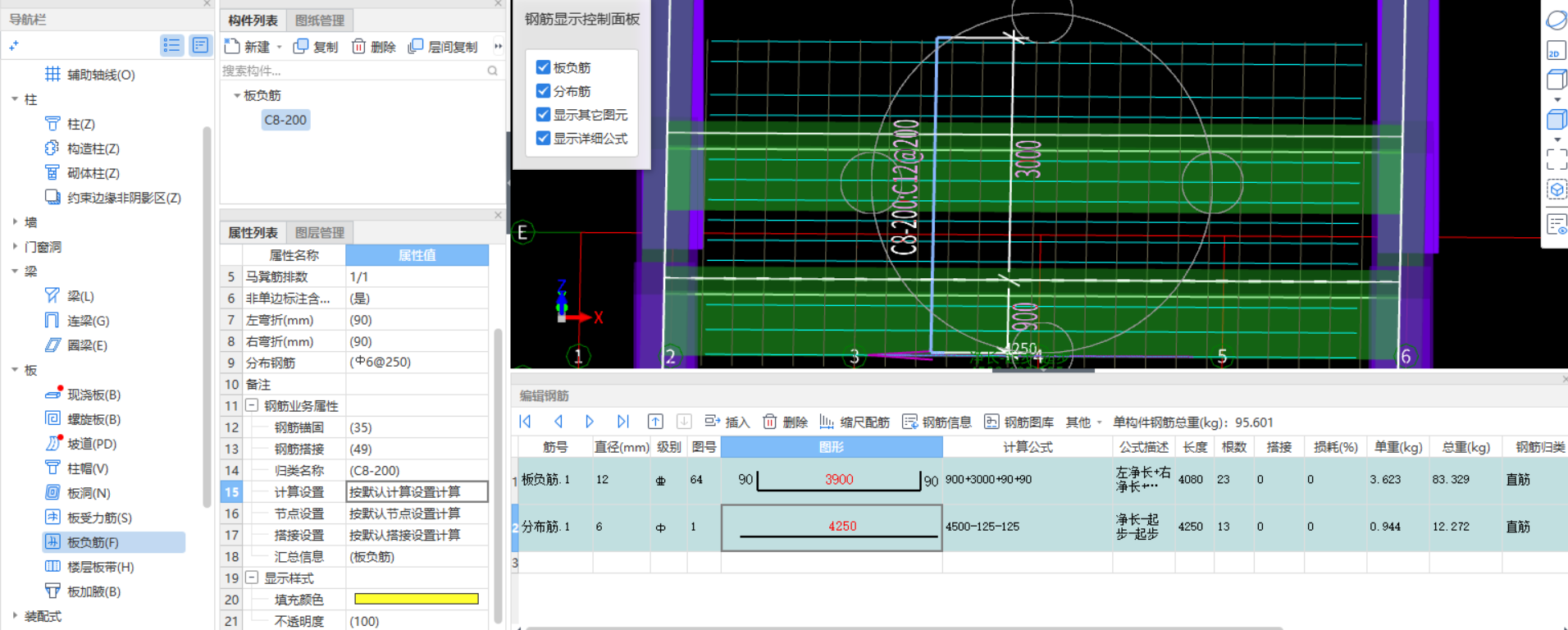The image size is (1568, 630).
Task: Collapse 显示样式 property group
Action: tap(252, 577)
